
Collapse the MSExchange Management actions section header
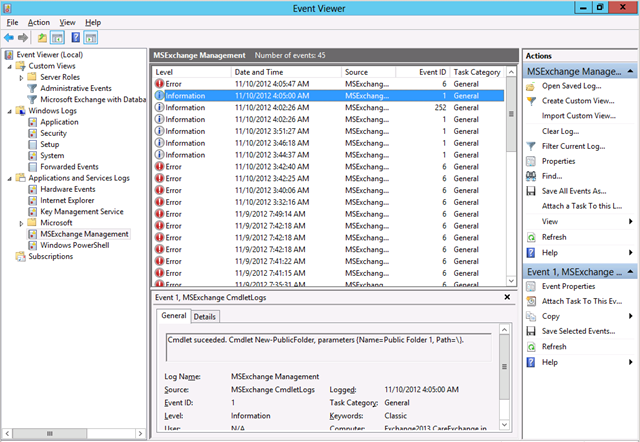coord(630,71)
